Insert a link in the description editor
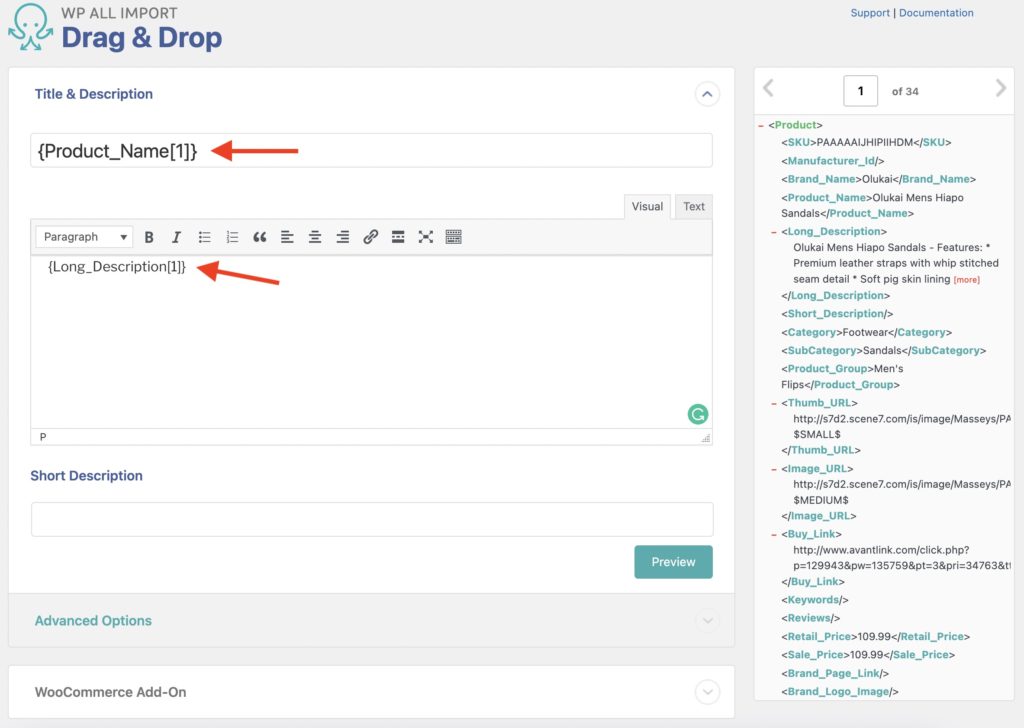The image size is (1024, 728). [370, 237]
